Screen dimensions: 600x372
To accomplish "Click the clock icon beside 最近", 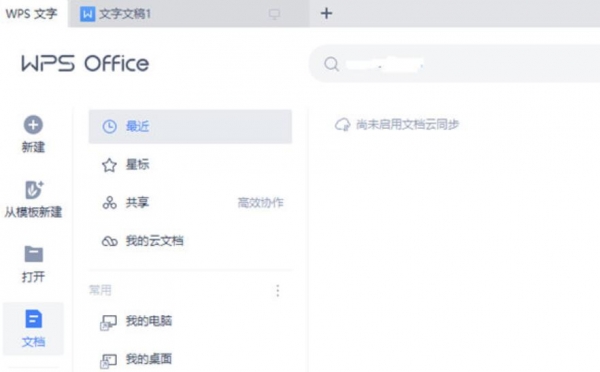I will [x=109, y=126].
